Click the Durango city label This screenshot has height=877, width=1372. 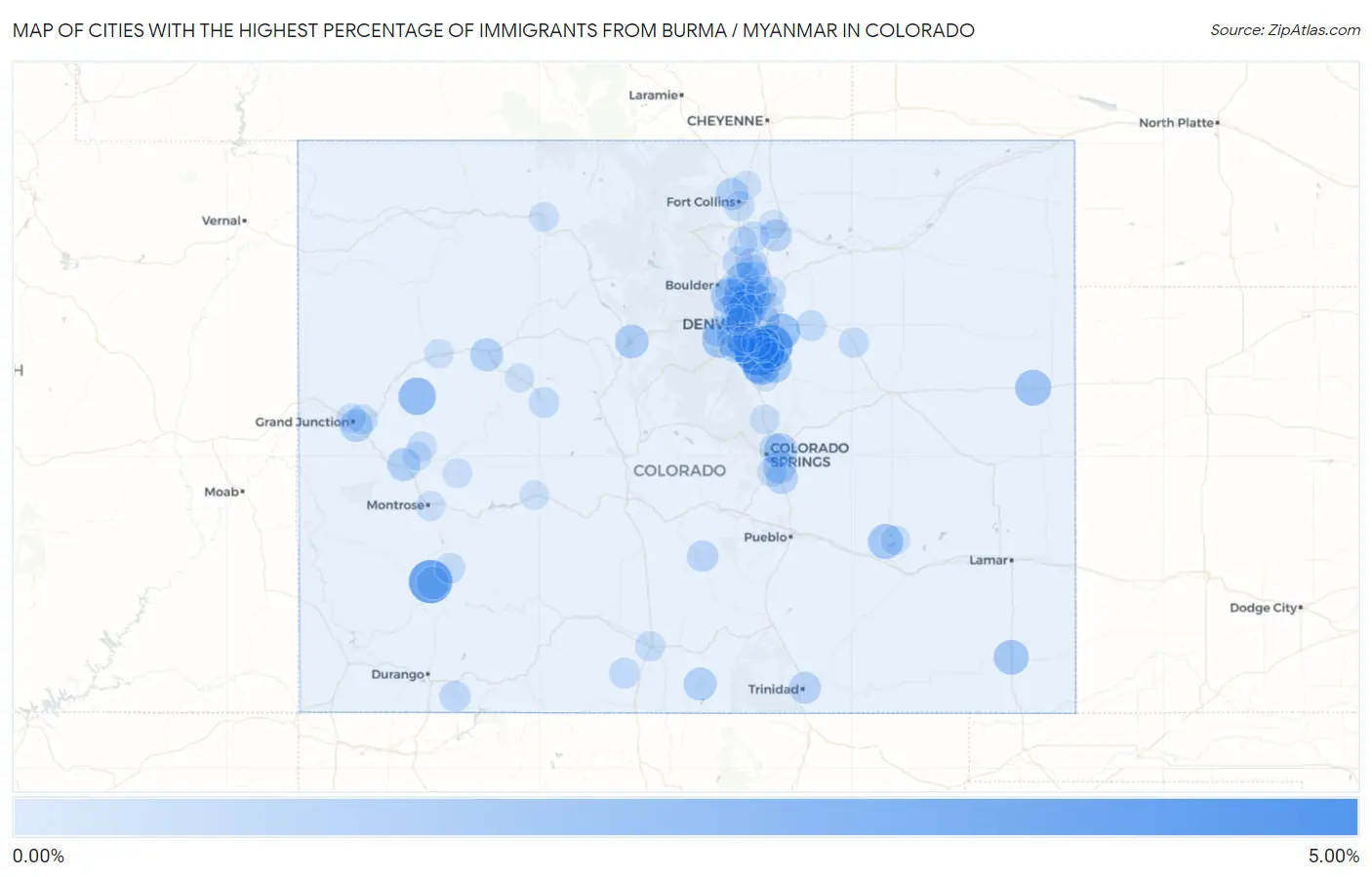click(x=399, y=674)
